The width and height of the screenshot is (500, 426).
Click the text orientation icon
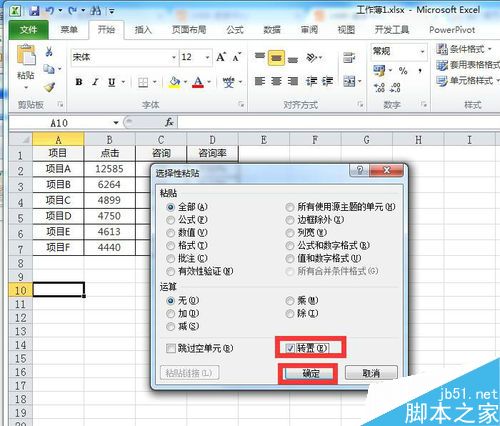312,58
